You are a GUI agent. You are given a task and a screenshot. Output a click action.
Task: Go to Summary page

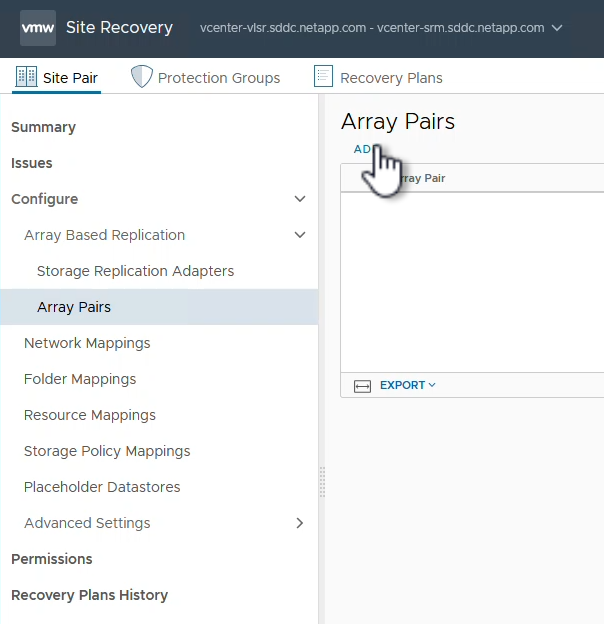click(43, 127)
